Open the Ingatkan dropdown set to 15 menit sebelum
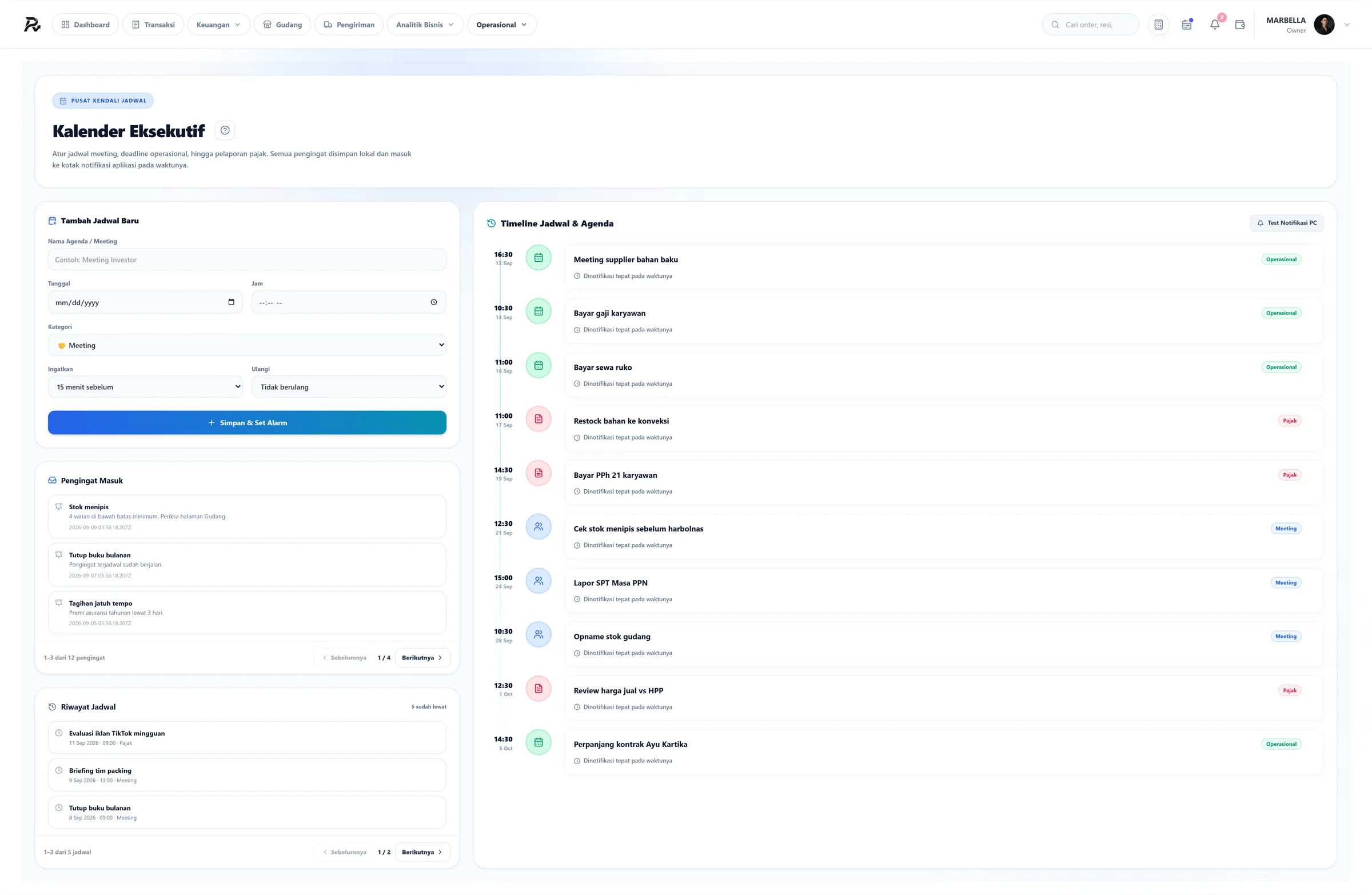 145,387
